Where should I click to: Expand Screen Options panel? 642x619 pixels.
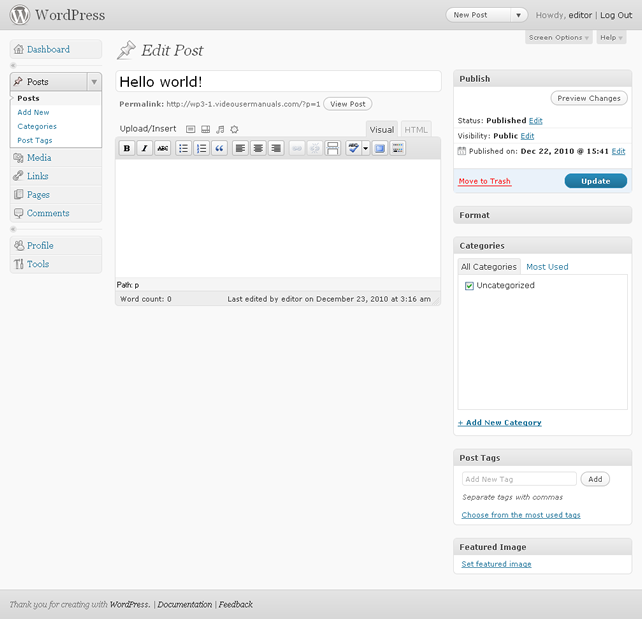tap(558, 37)
